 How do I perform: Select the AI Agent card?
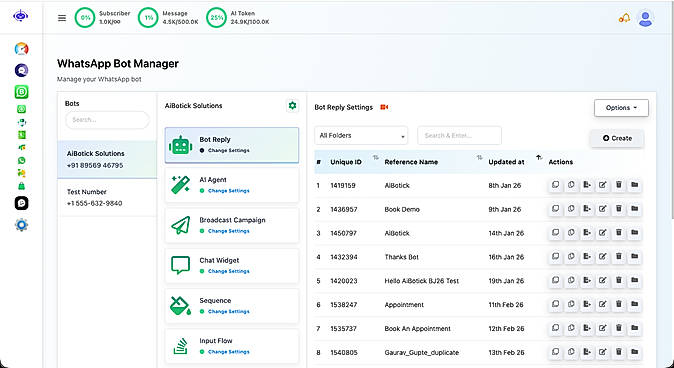coord(232,185)
